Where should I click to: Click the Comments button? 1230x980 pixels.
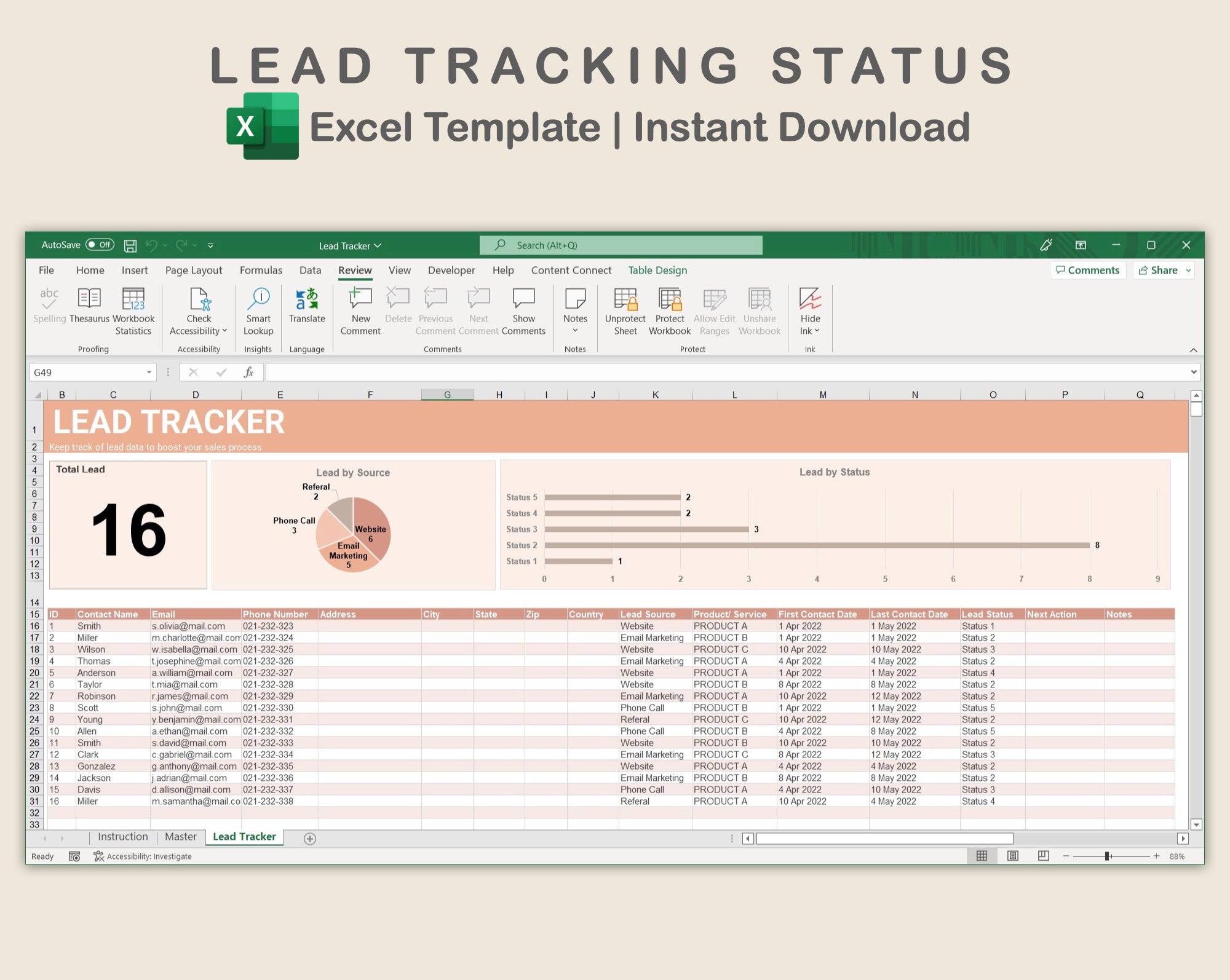coord(1087,270)
